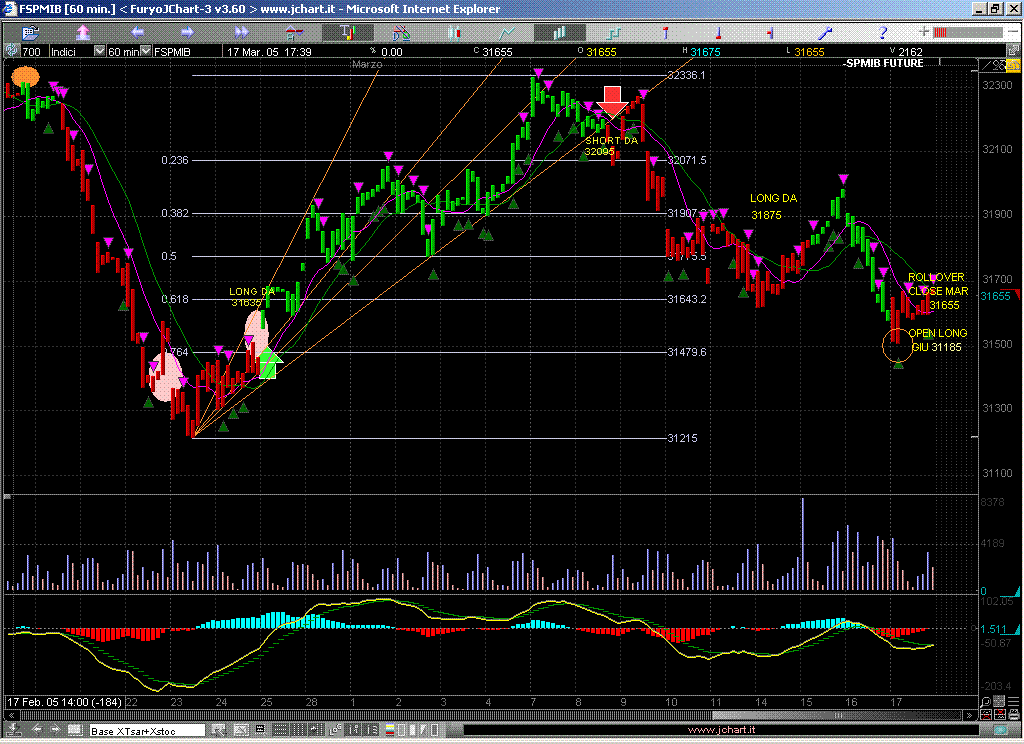Open settings with the wrench icon
This screenshot has height=744, width=1024.
(826, 33)
